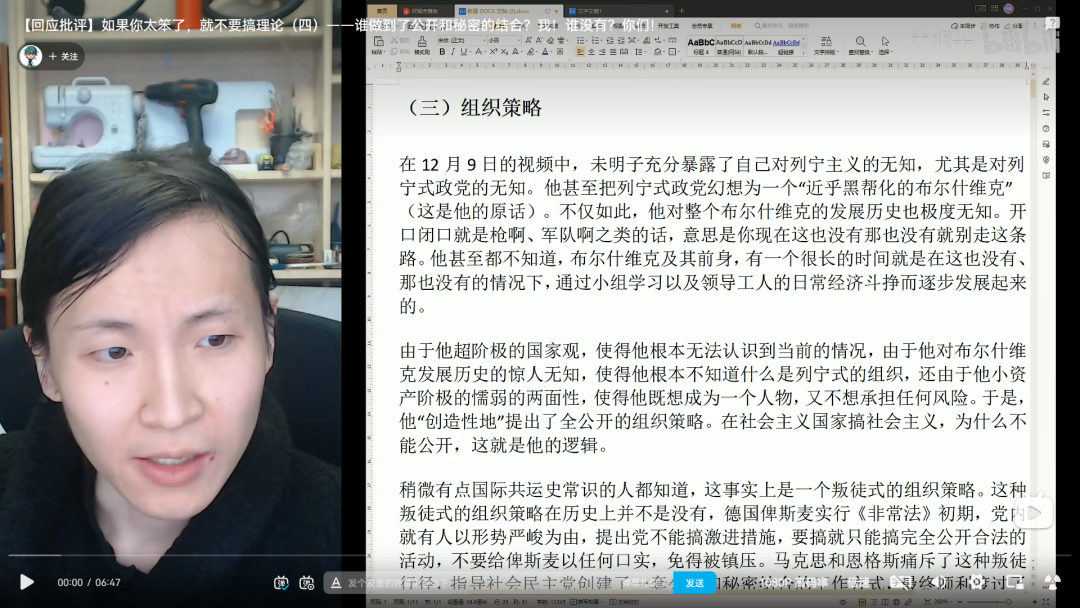Select the 标题 4 heading style
The height and width of the screenshot is (608, 1080).
pos(700,45)
